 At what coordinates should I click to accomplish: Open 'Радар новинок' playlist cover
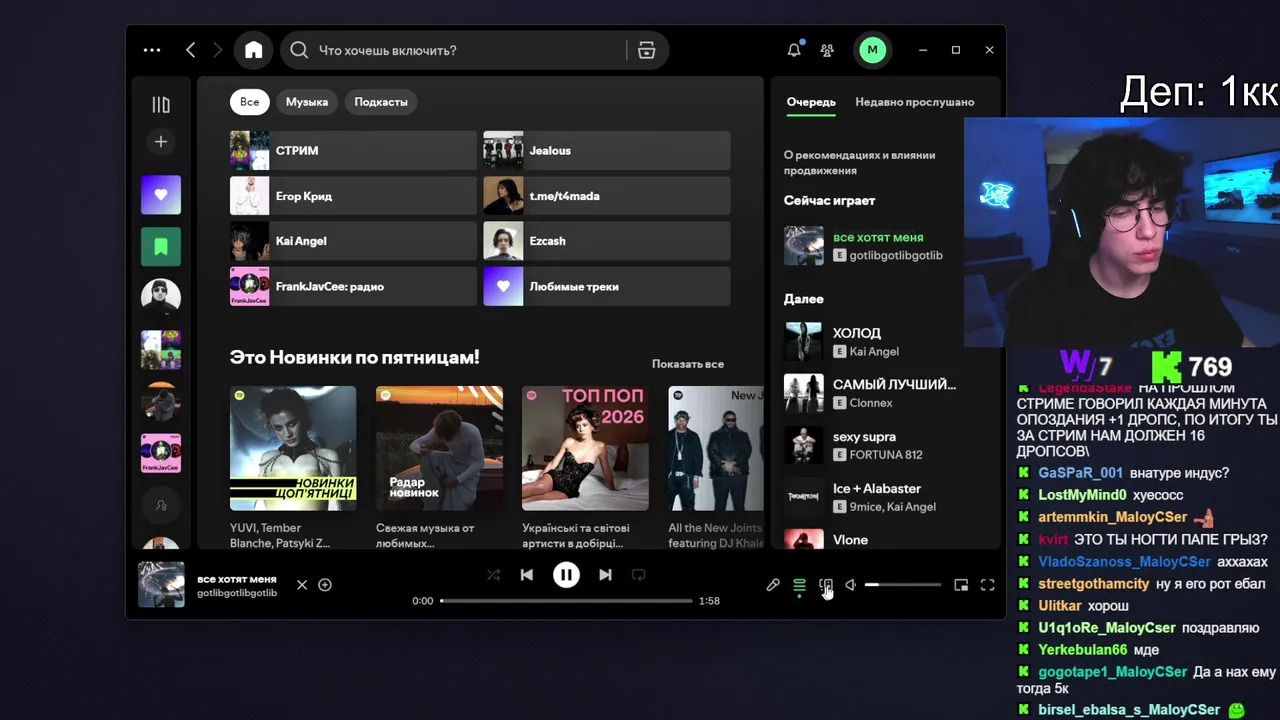pyautogui.click(x=439, y=448)
